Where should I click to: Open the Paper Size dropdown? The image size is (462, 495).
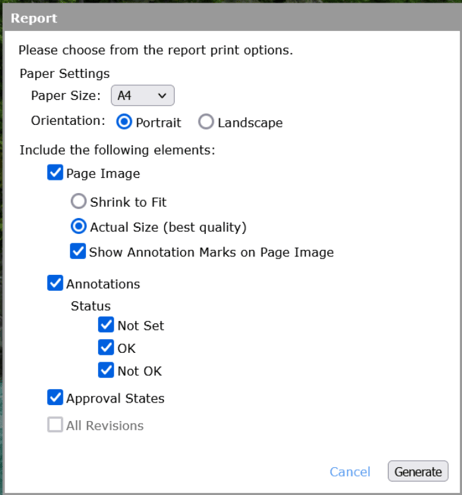tap(142, 95)
